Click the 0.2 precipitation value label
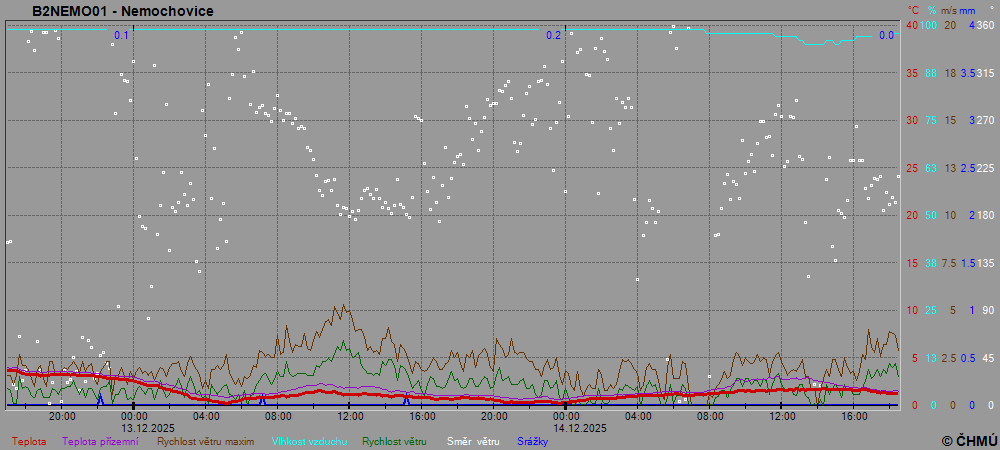Image resolution: width=1000 pixels, height=450 pixels. coord(553,36)
